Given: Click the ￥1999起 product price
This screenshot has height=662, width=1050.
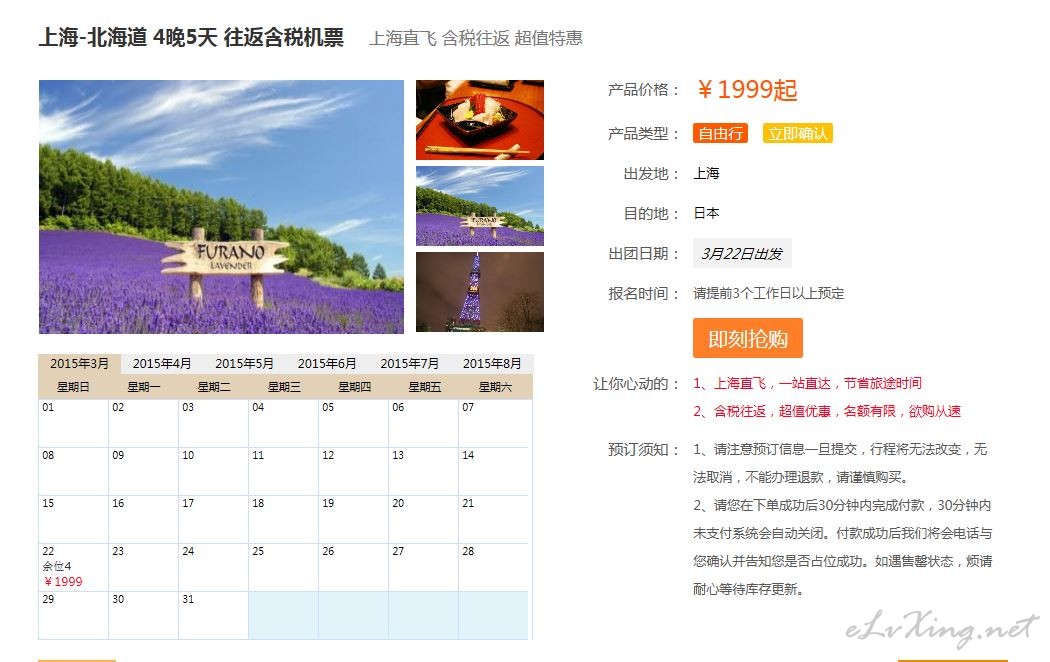Looking at the screenshot, I should (746, 90).
